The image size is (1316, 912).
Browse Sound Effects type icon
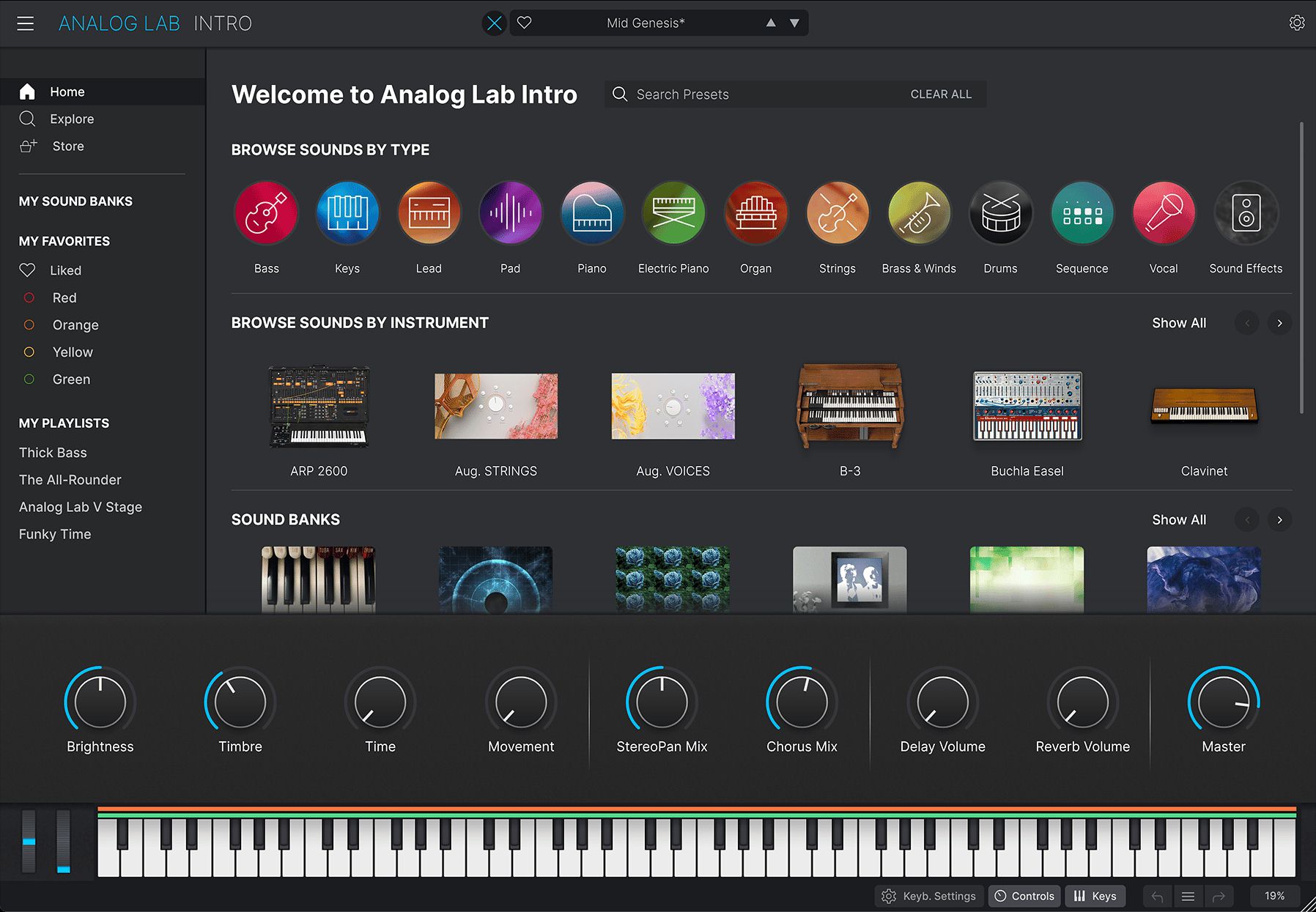[1246, 213]
